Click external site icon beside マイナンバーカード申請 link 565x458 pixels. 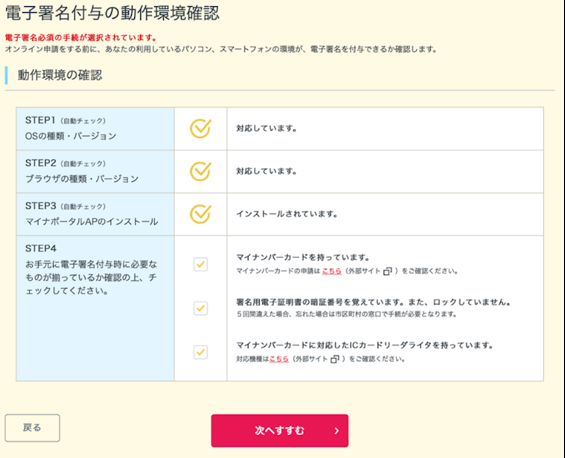[387, 271]
